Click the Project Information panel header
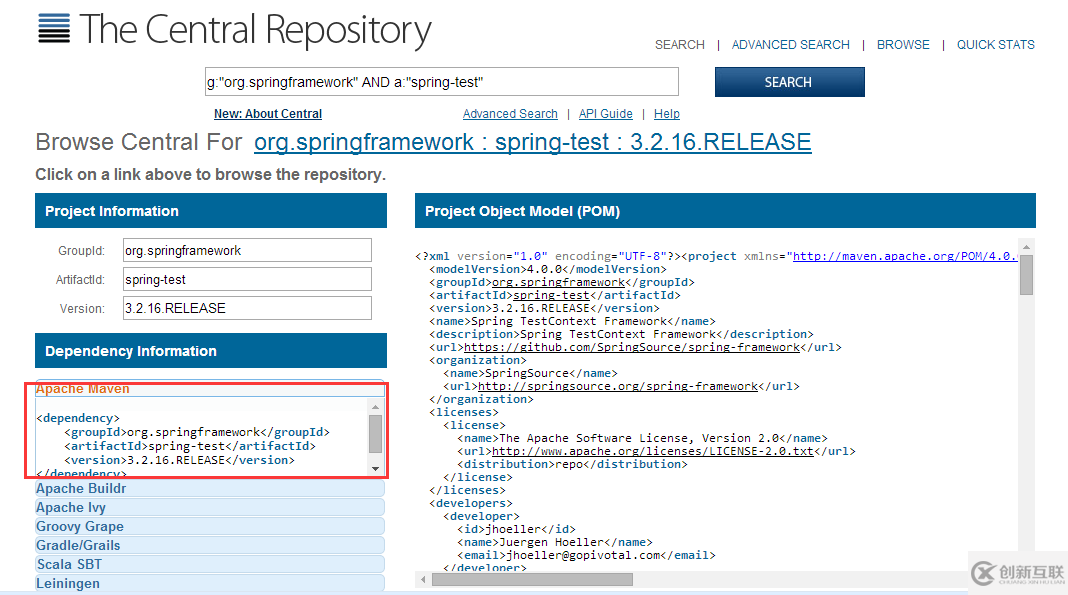The image size is (1068, 595). tap(210, 211)
